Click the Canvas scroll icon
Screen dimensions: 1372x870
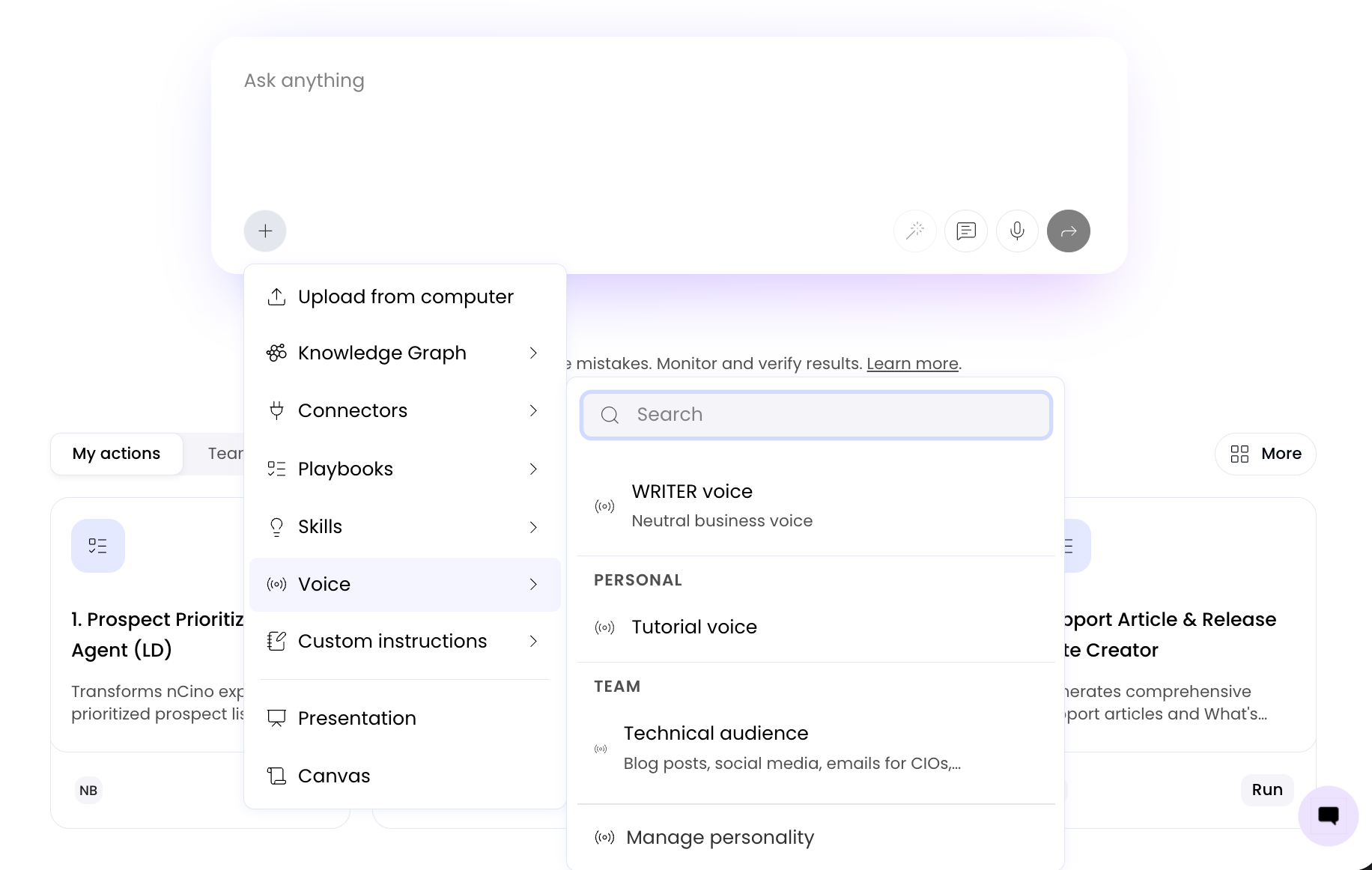click(x=276, y=776)
